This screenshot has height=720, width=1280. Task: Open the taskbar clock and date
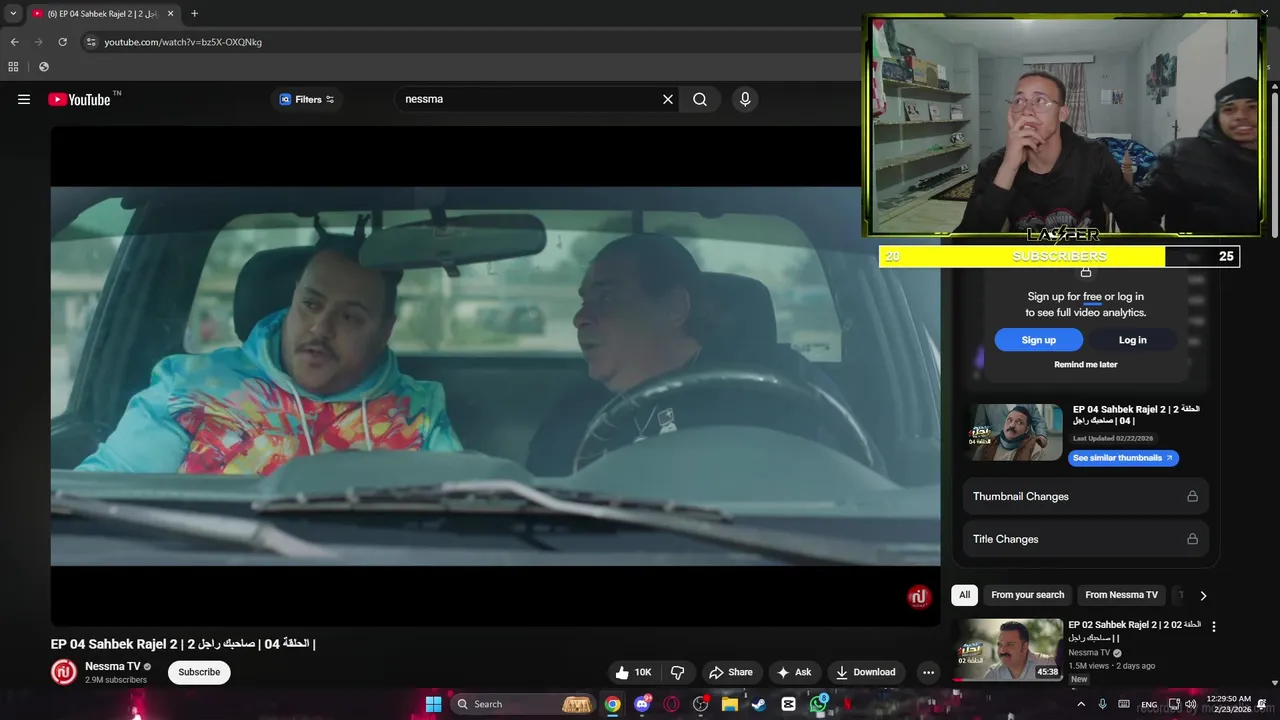click(1228, 704)
